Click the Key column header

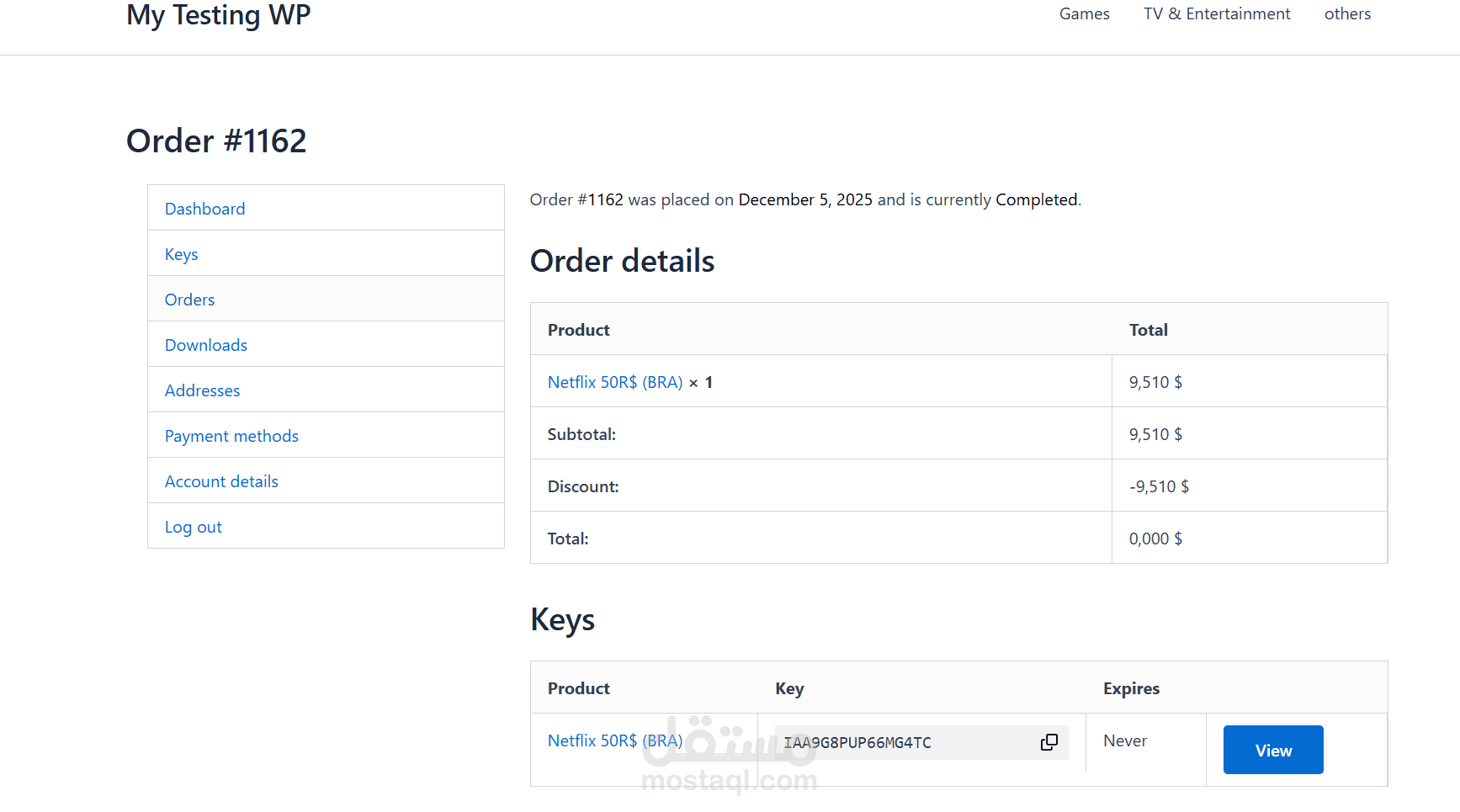click(x=789, y=688)
